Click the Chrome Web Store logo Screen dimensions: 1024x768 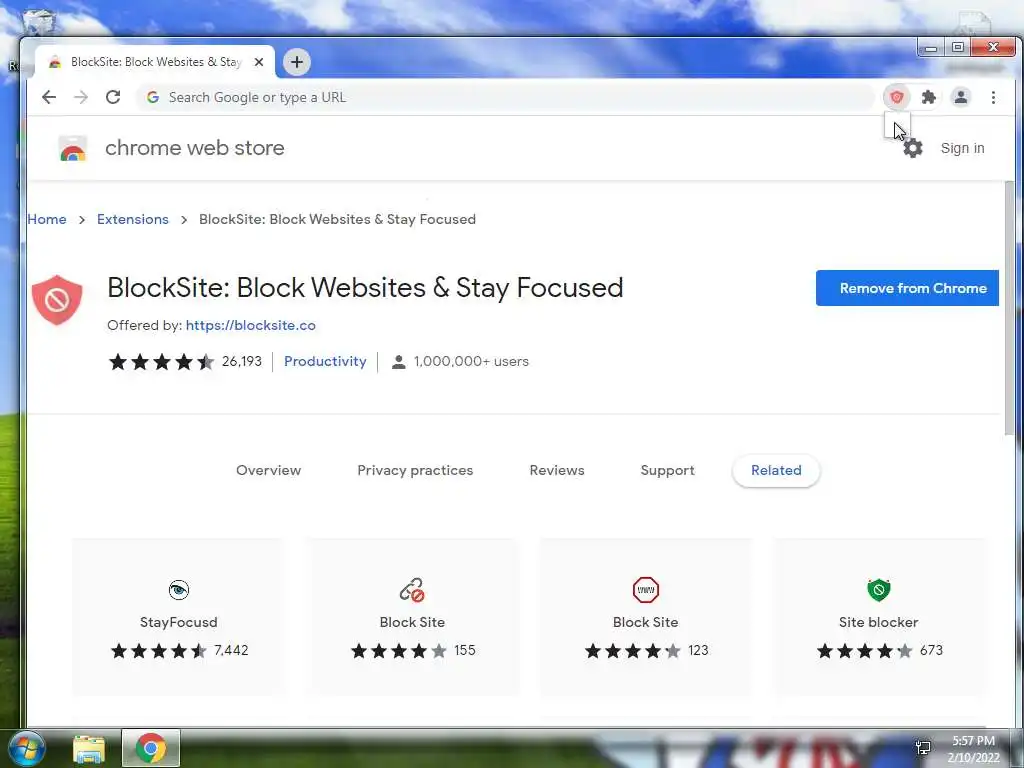pyautogui.click(x=72, y=148)
